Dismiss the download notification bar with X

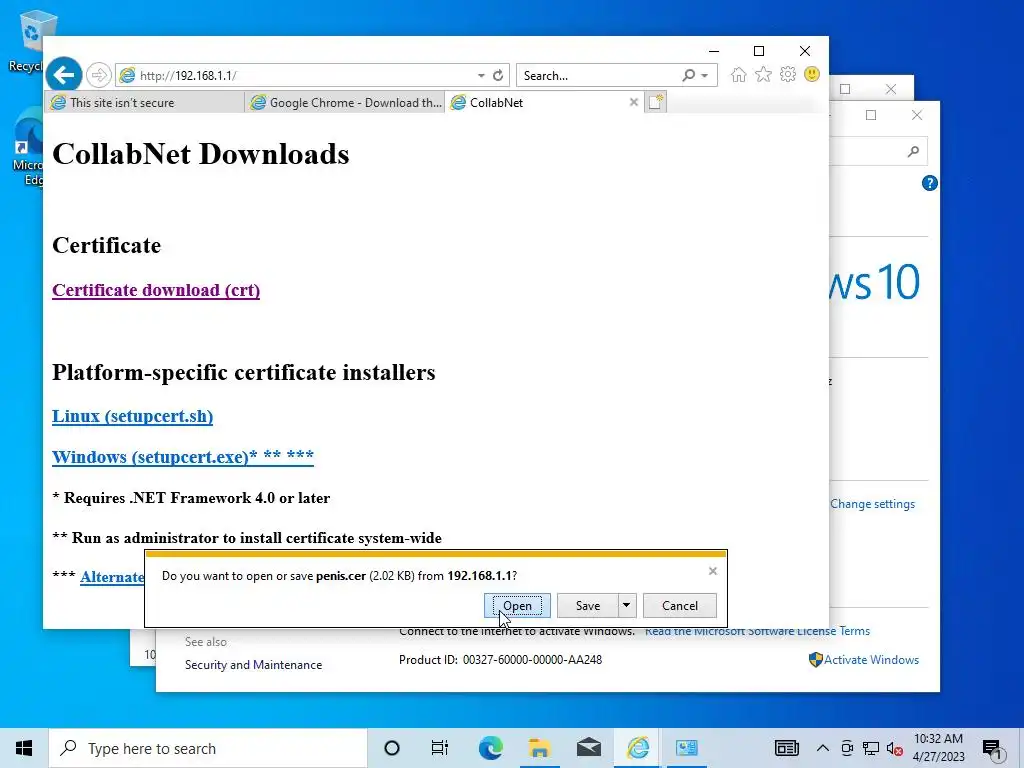click(712, 571)
